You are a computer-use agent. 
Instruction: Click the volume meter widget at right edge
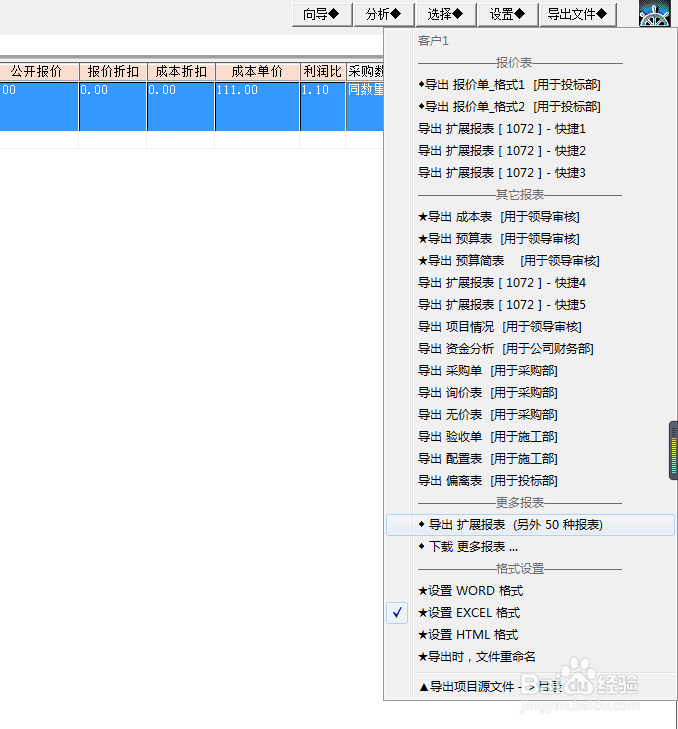[673, 450]
